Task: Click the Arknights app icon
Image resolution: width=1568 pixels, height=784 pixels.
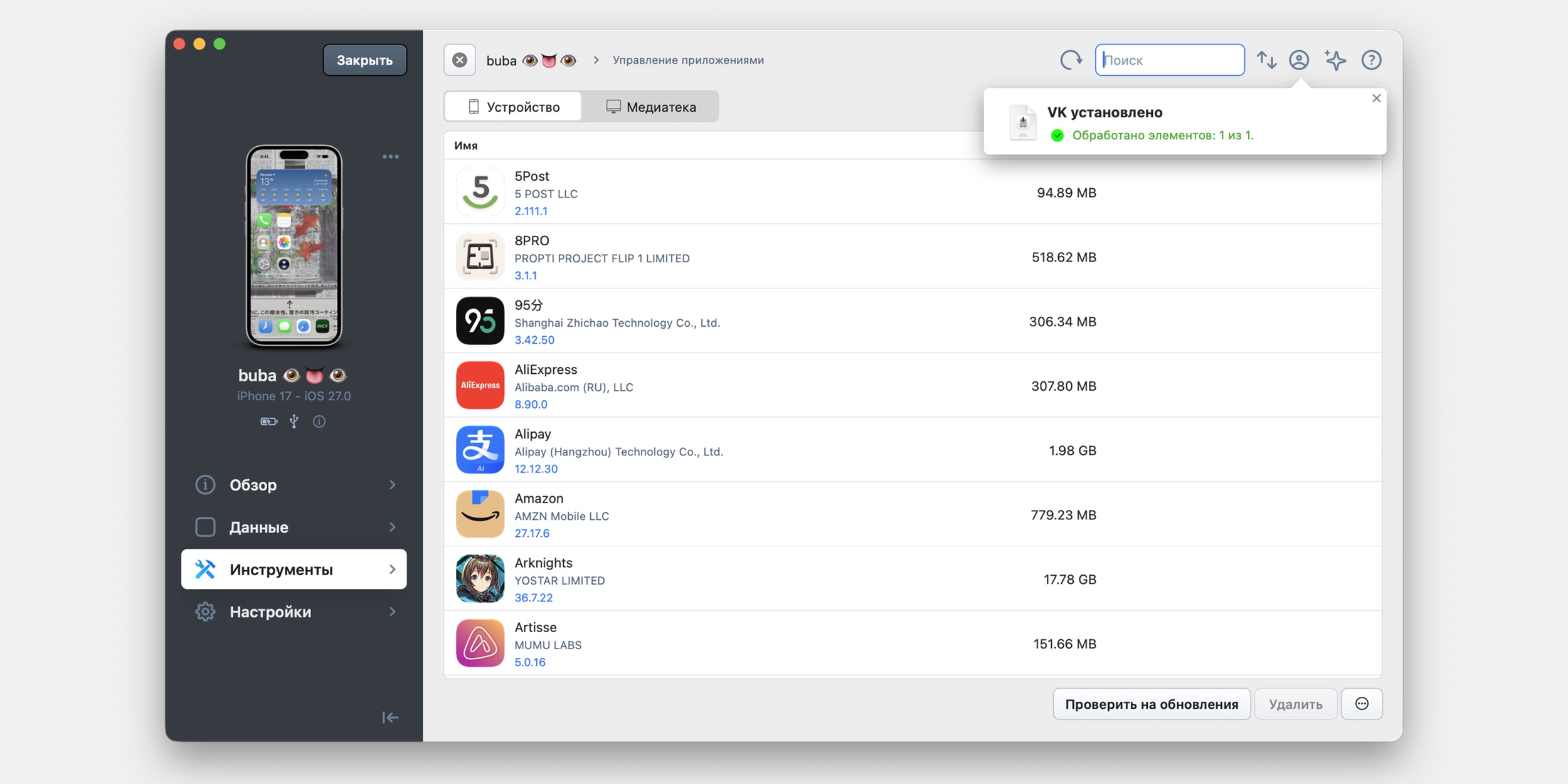Action: (480, 579)
